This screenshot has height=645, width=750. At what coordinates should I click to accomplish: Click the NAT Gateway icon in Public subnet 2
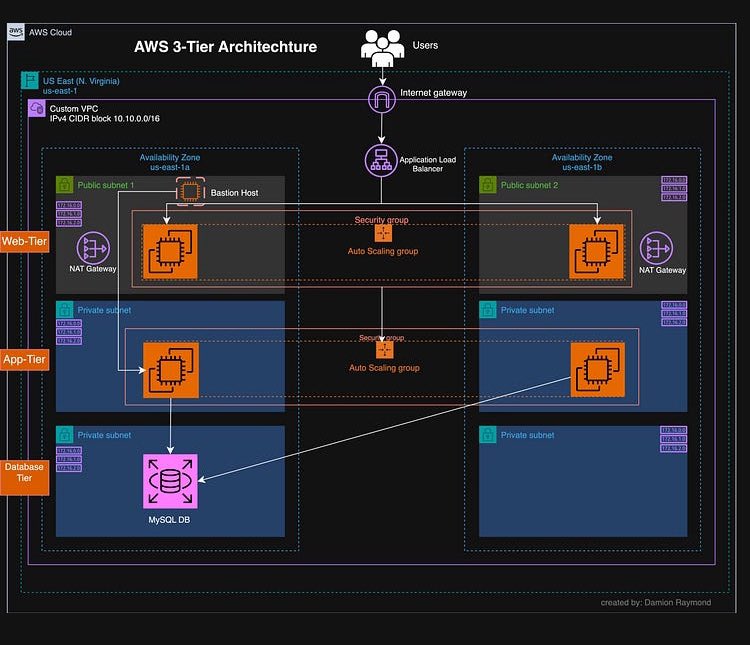coord(656,248)
